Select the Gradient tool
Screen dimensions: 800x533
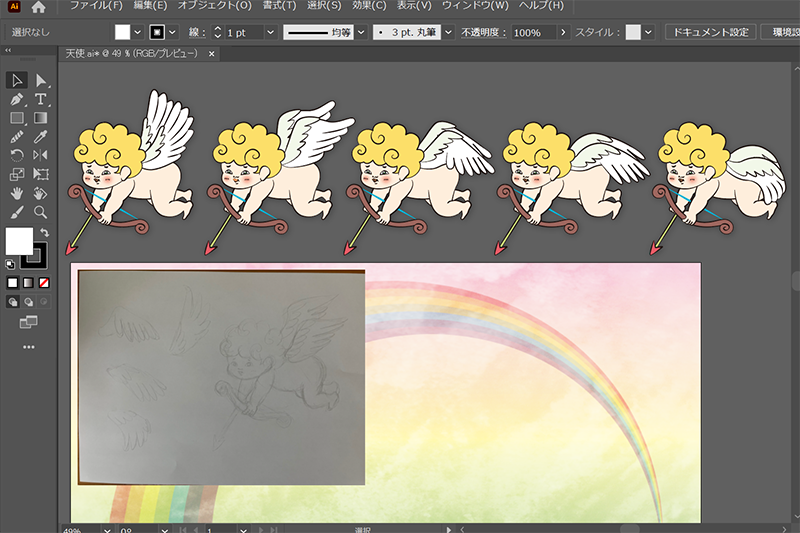click(x=41, y=118)
